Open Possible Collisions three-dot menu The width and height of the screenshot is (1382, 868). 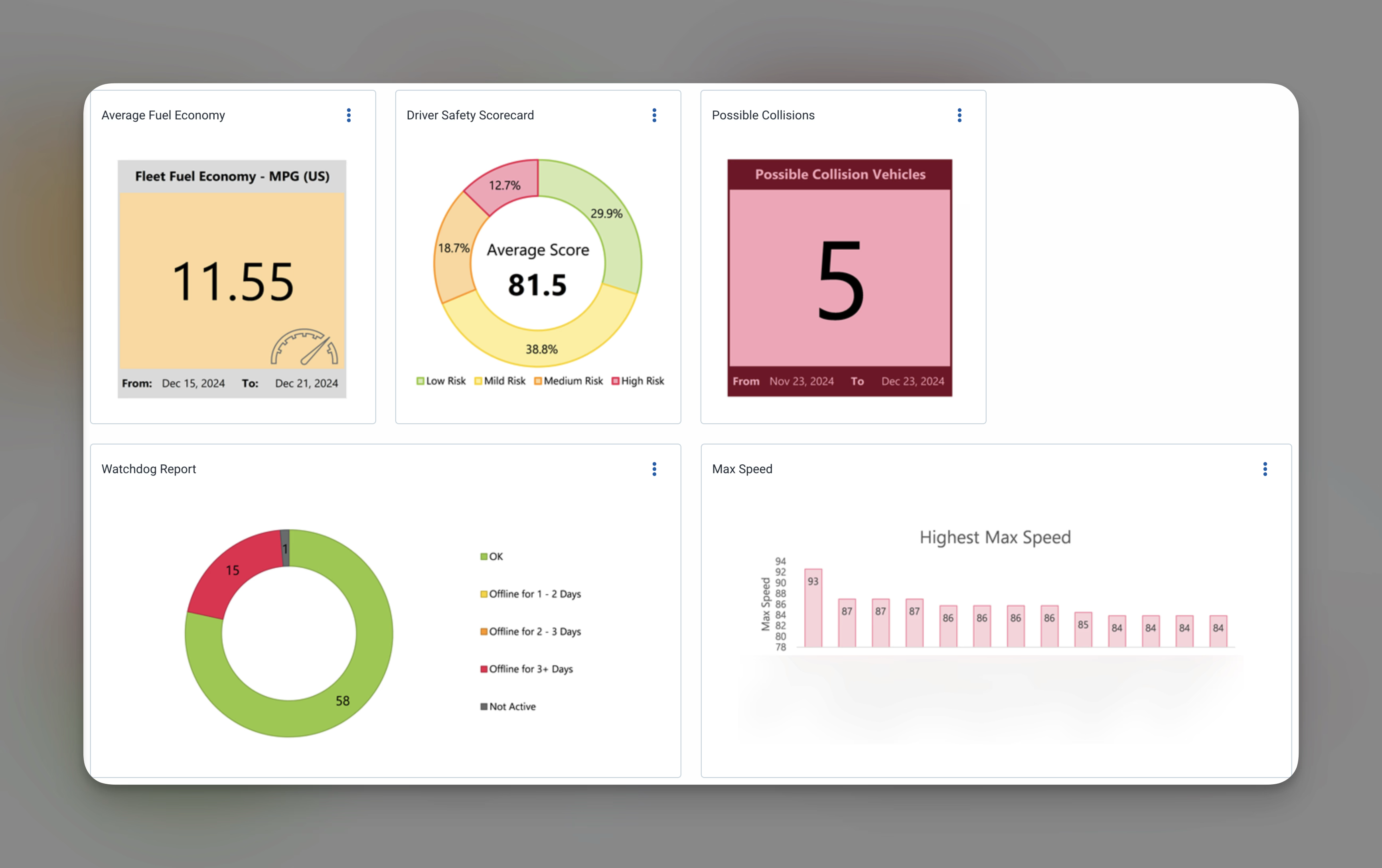click(959, 115)
